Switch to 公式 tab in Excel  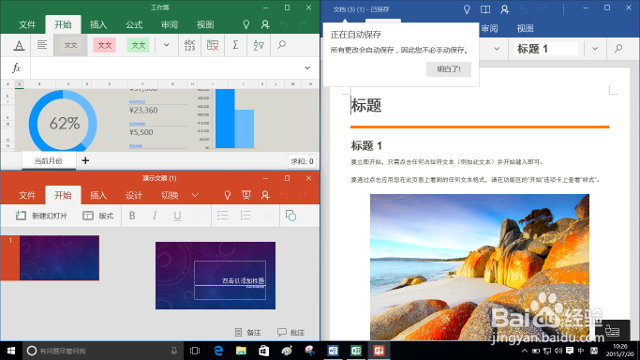134,25
